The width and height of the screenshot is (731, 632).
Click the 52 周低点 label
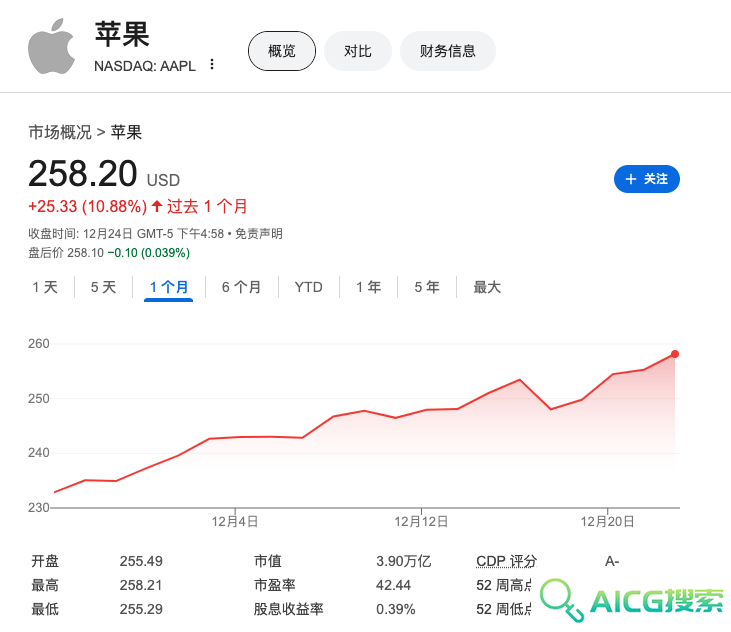[x=504, y=609]
